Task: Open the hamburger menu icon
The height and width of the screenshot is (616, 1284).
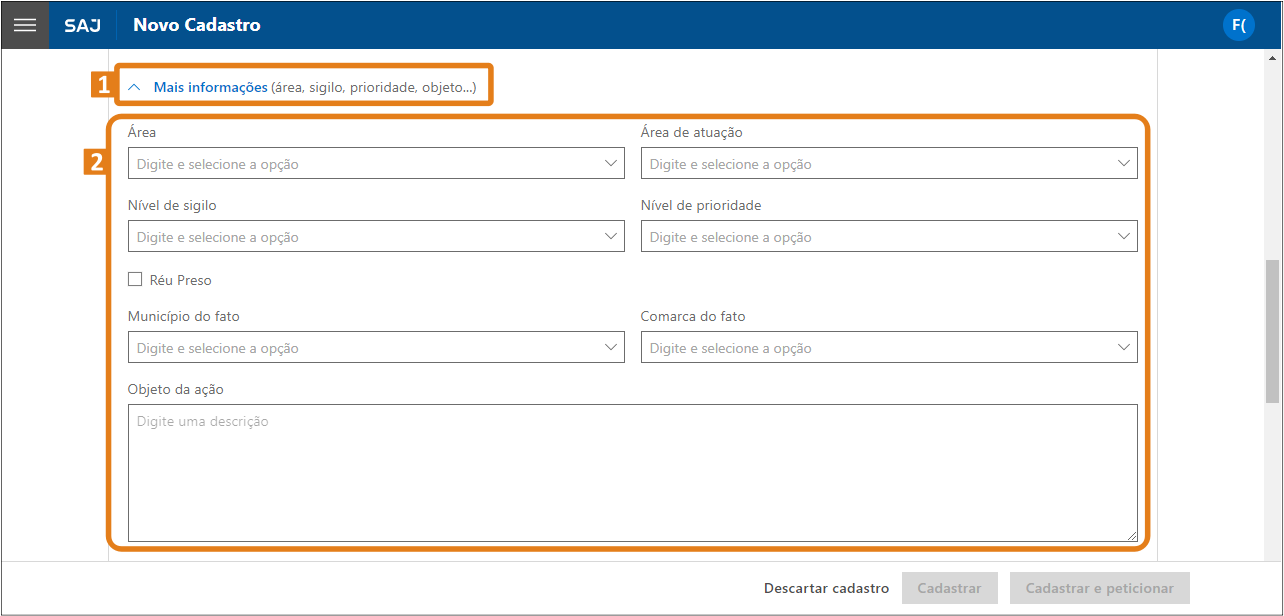Action: (x=25, y=25)
